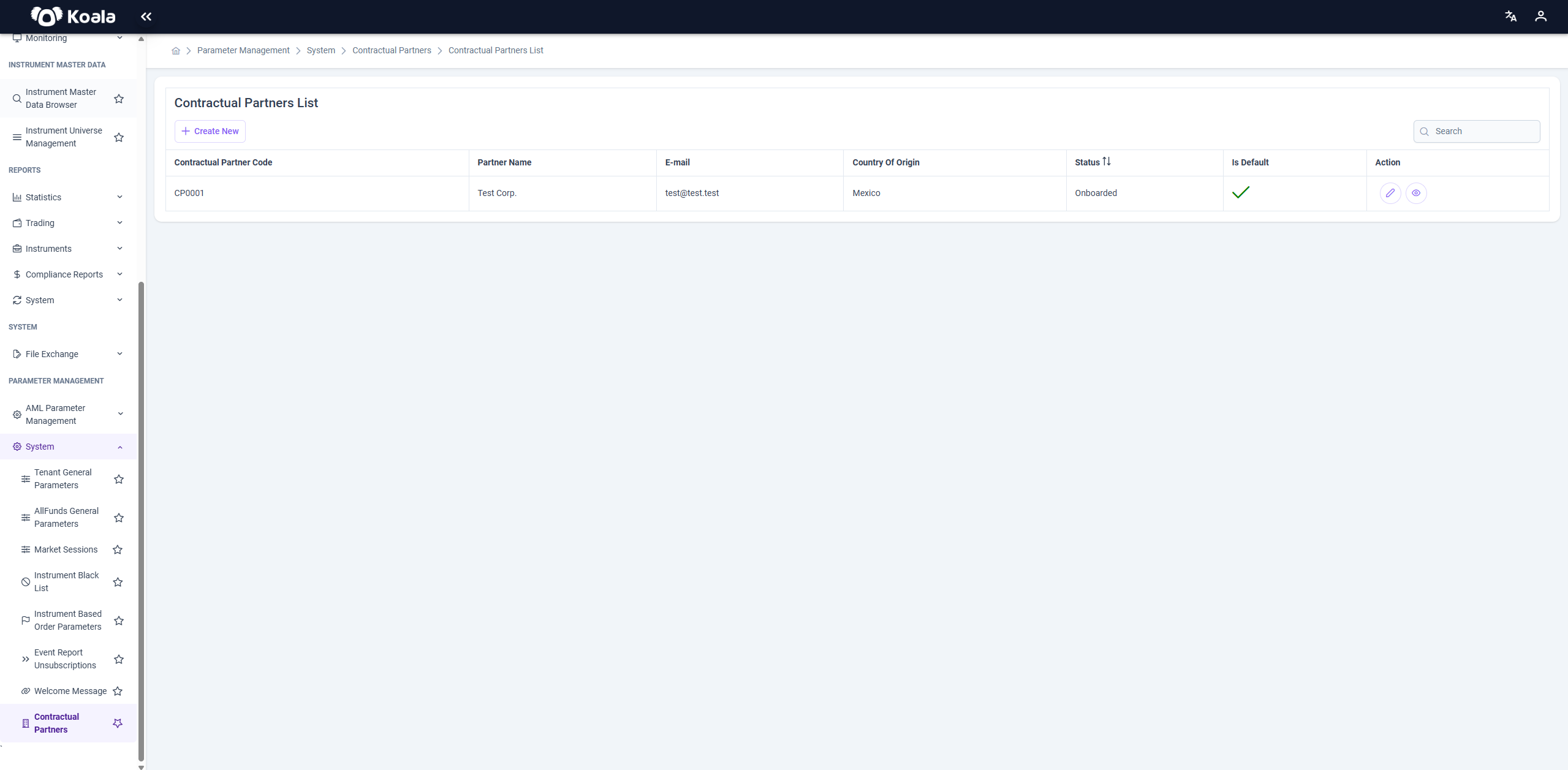The width and height of the screenshot is (1568, 770).
Task: Click the Is Default green checkmark
Action: 1241,192
